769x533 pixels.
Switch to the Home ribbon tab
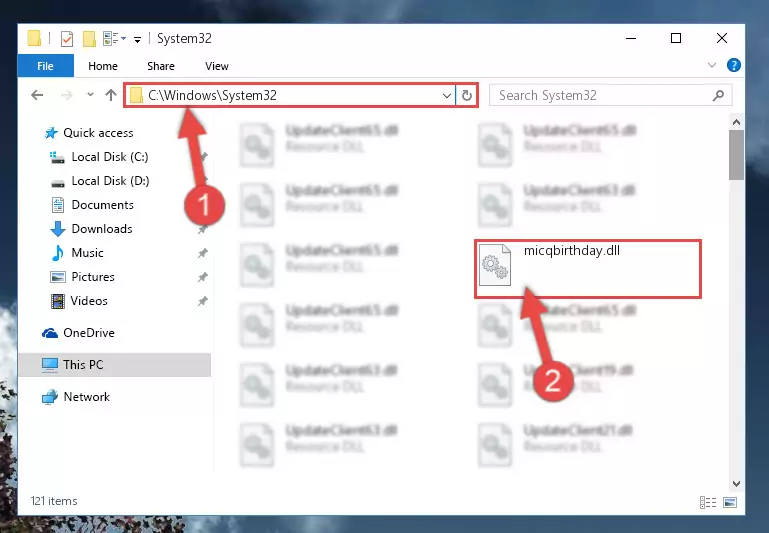[103, 66]
